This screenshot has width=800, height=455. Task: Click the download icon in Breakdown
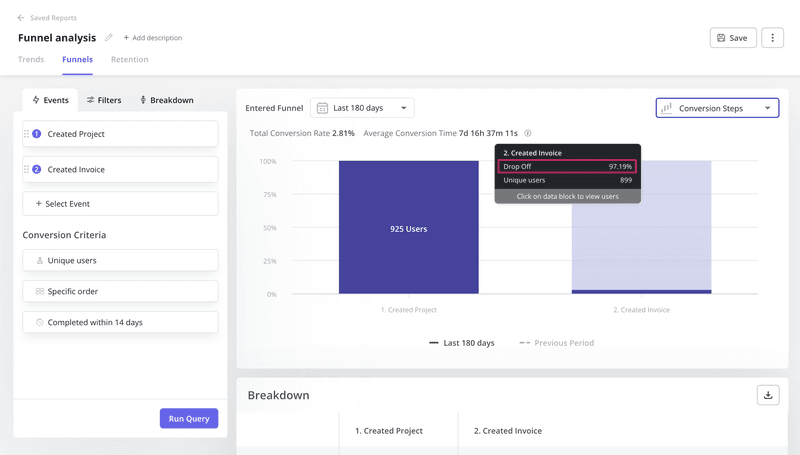coord(767,395)
